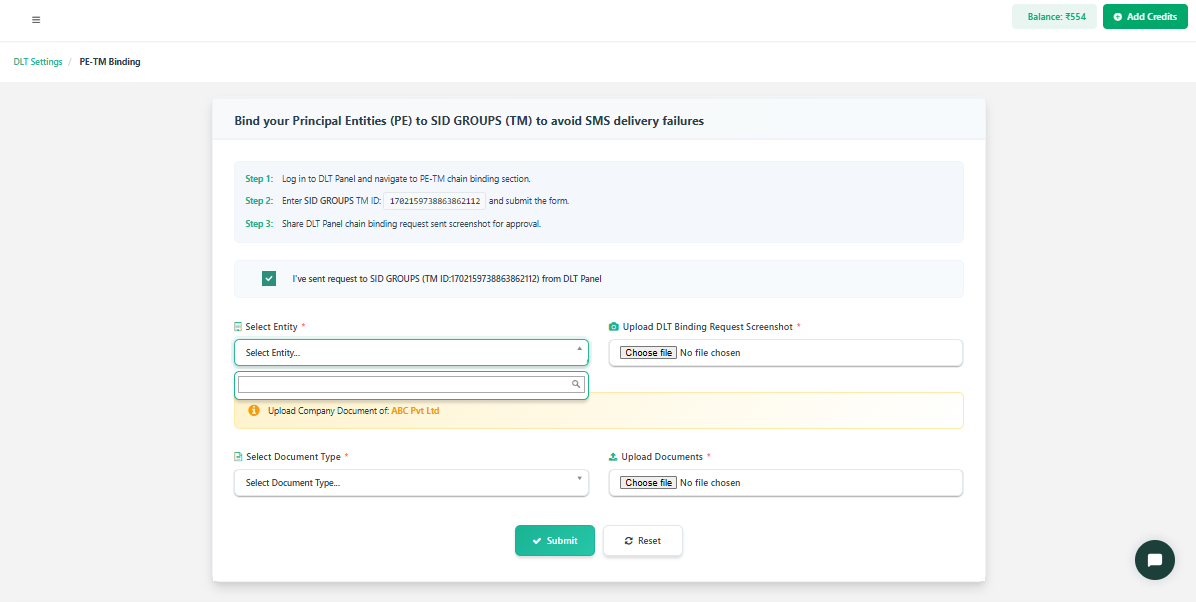Click the orange info icon in notice
1196x602 pixels.
pos(253,410)
